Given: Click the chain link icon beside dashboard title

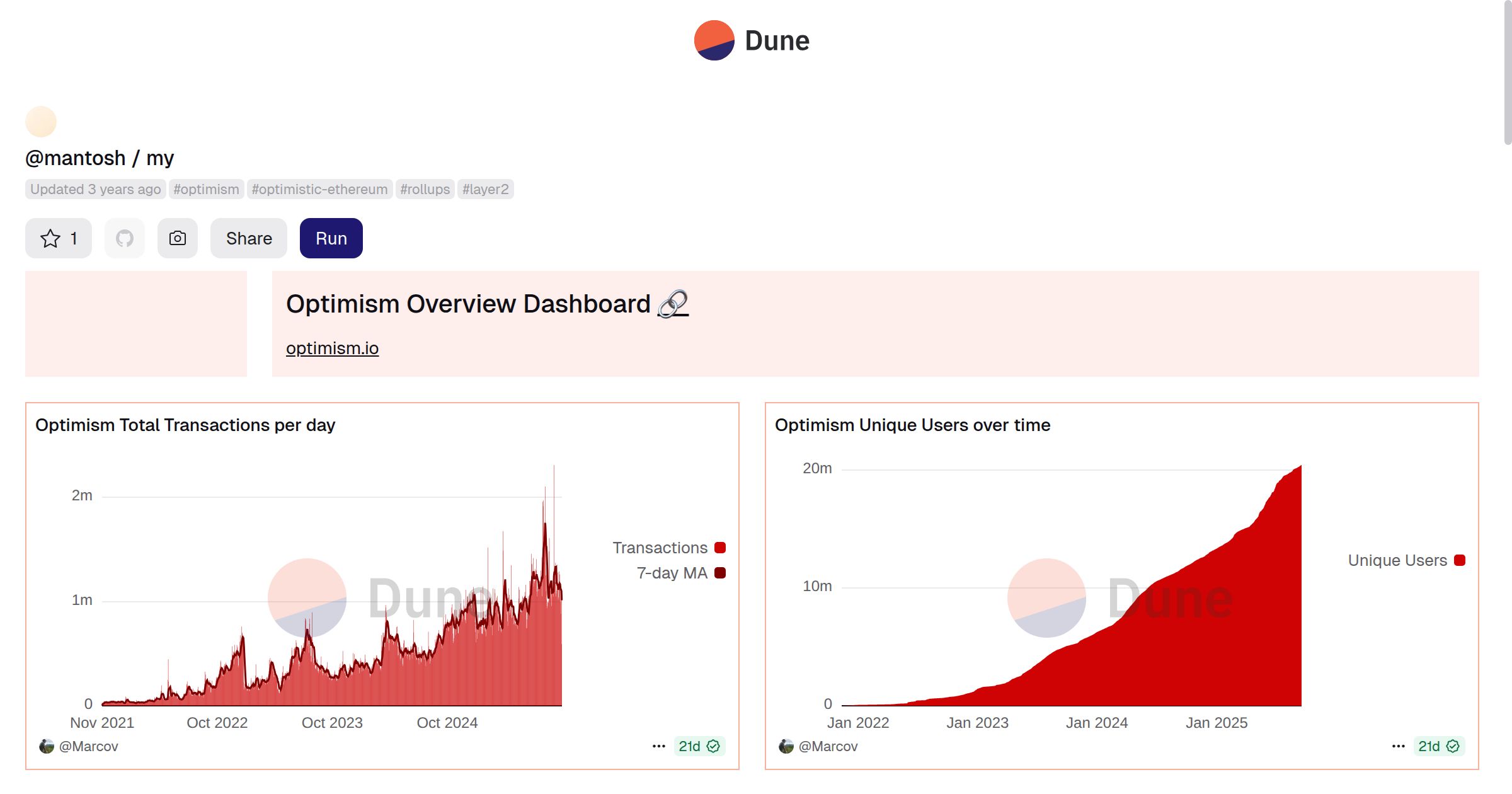Looking at the screenshot, I should tap(673, 304).
